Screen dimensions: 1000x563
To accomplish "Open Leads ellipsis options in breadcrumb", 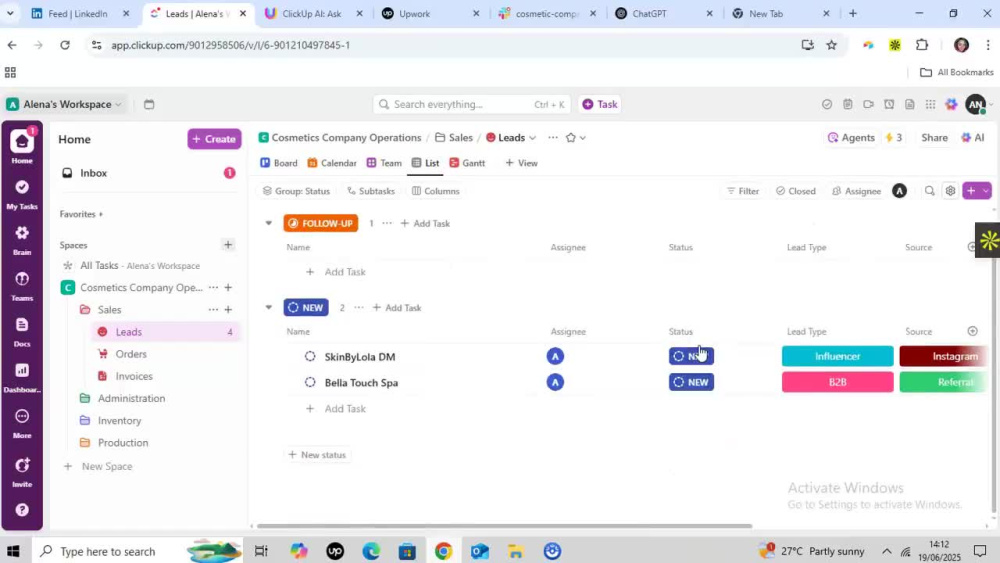I will pyautogui.click(x=552, y=138).
